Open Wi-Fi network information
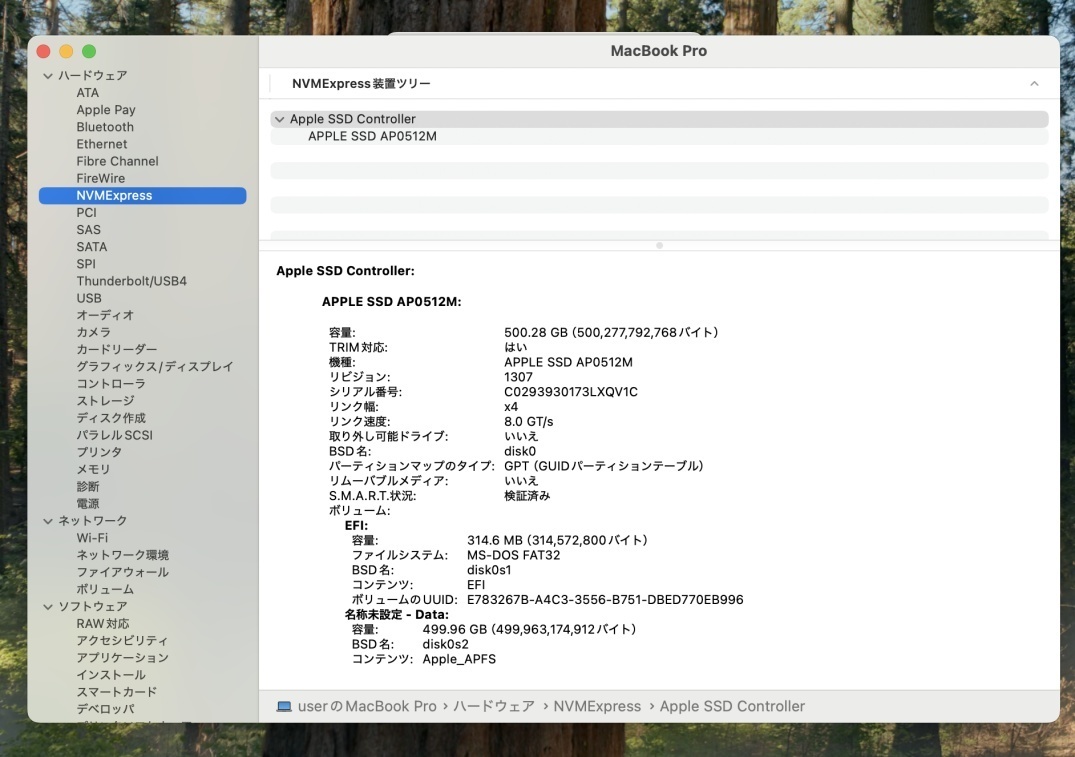The image size is (1075, 757). coord(92,538)
